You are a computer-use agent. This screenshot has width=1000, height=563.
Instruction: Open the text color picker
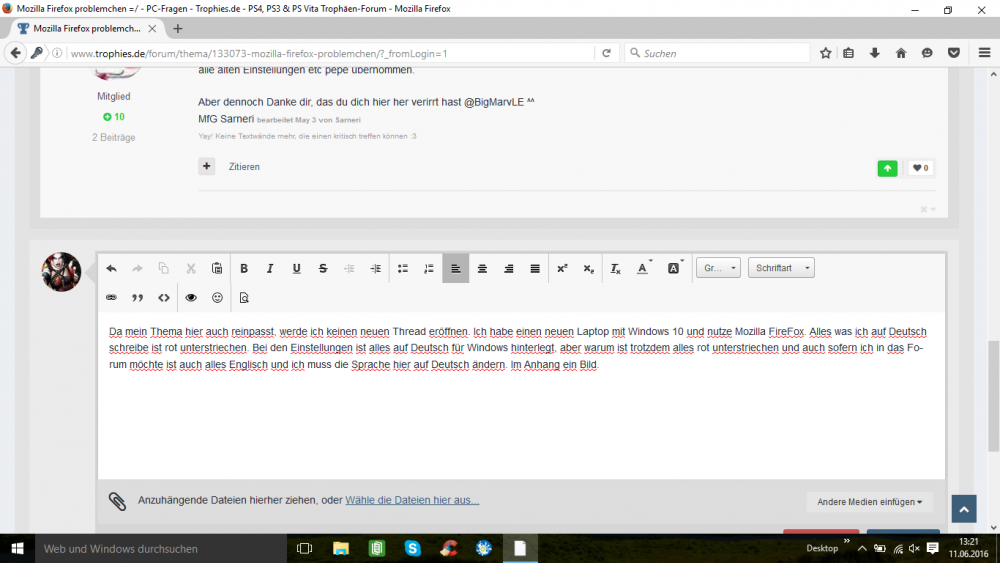[644, 268]
